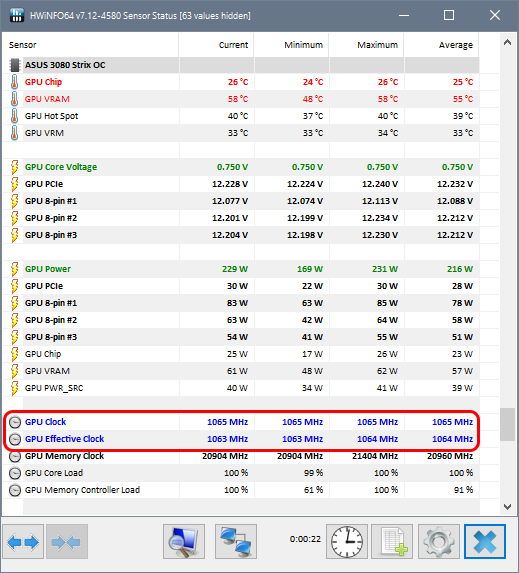Select the ASUS 3080 Strix OC chip icon

click(x=15, y=65)
